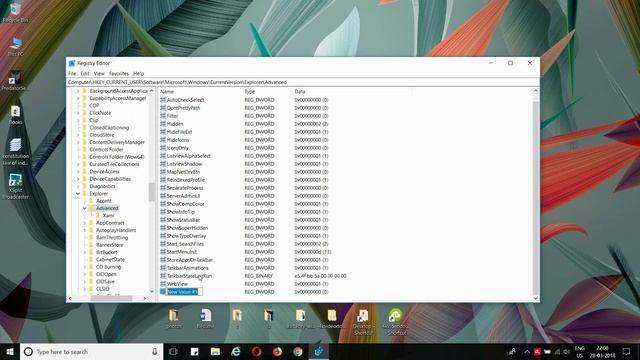Viewport: 640px width, 360px height.
Task: Click the ShowSuperHidden value name
Action: (187, 228)
